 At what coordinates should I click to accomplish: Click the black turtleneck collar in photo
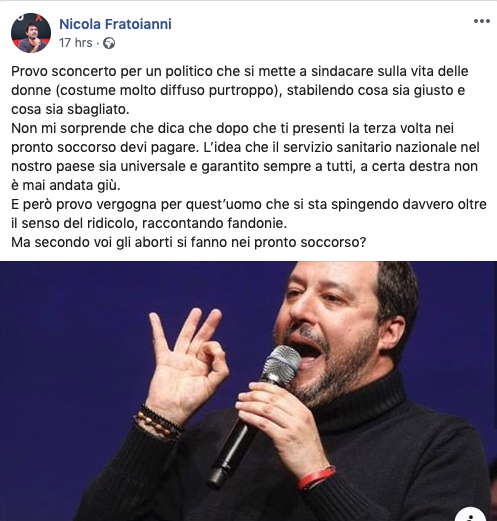360,405
